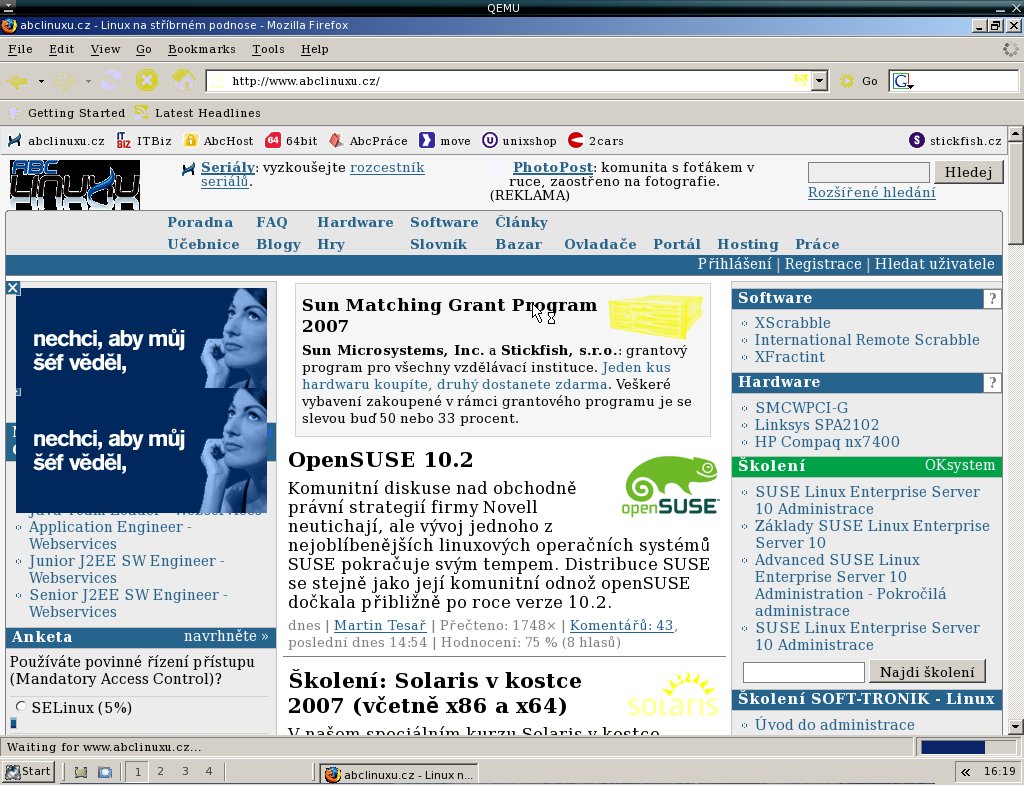Click the Forward arrow button
This screenshot has height=785, width=1024.
click(65, 81)
